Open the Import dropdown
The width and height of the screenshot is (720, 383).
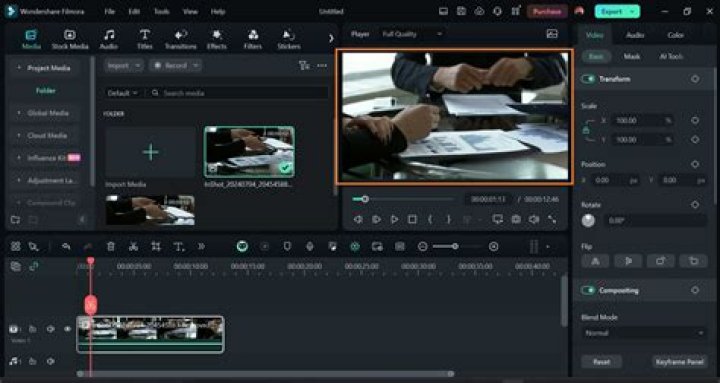124,66
